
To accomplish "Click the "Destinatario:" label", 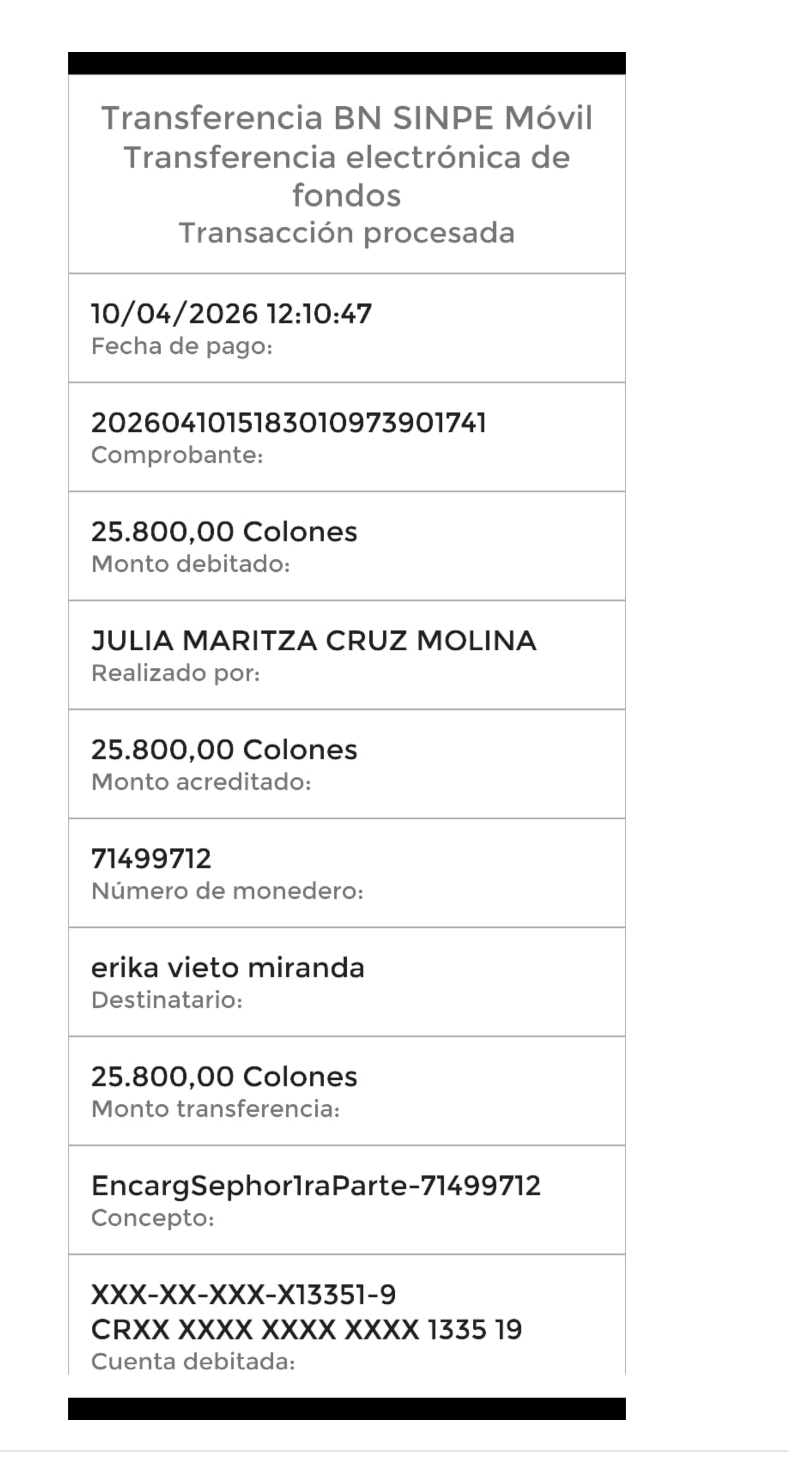I will (167, 1001).
